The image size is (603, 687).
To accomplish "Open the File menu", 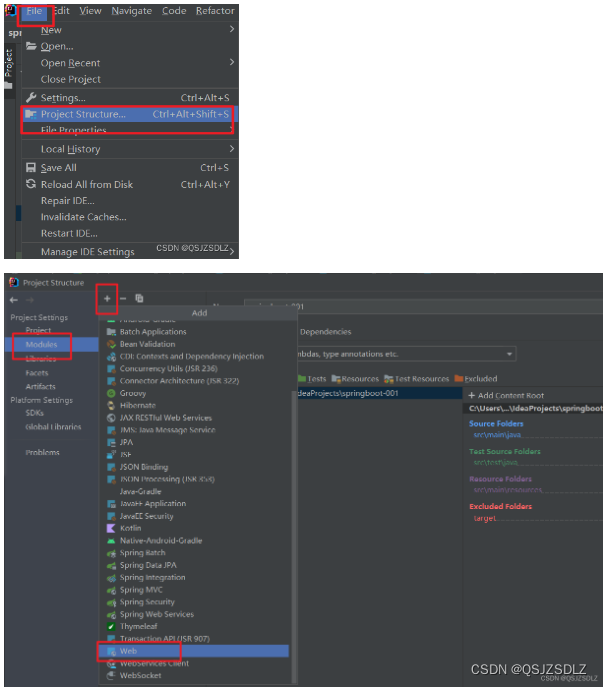I will 34,11.
